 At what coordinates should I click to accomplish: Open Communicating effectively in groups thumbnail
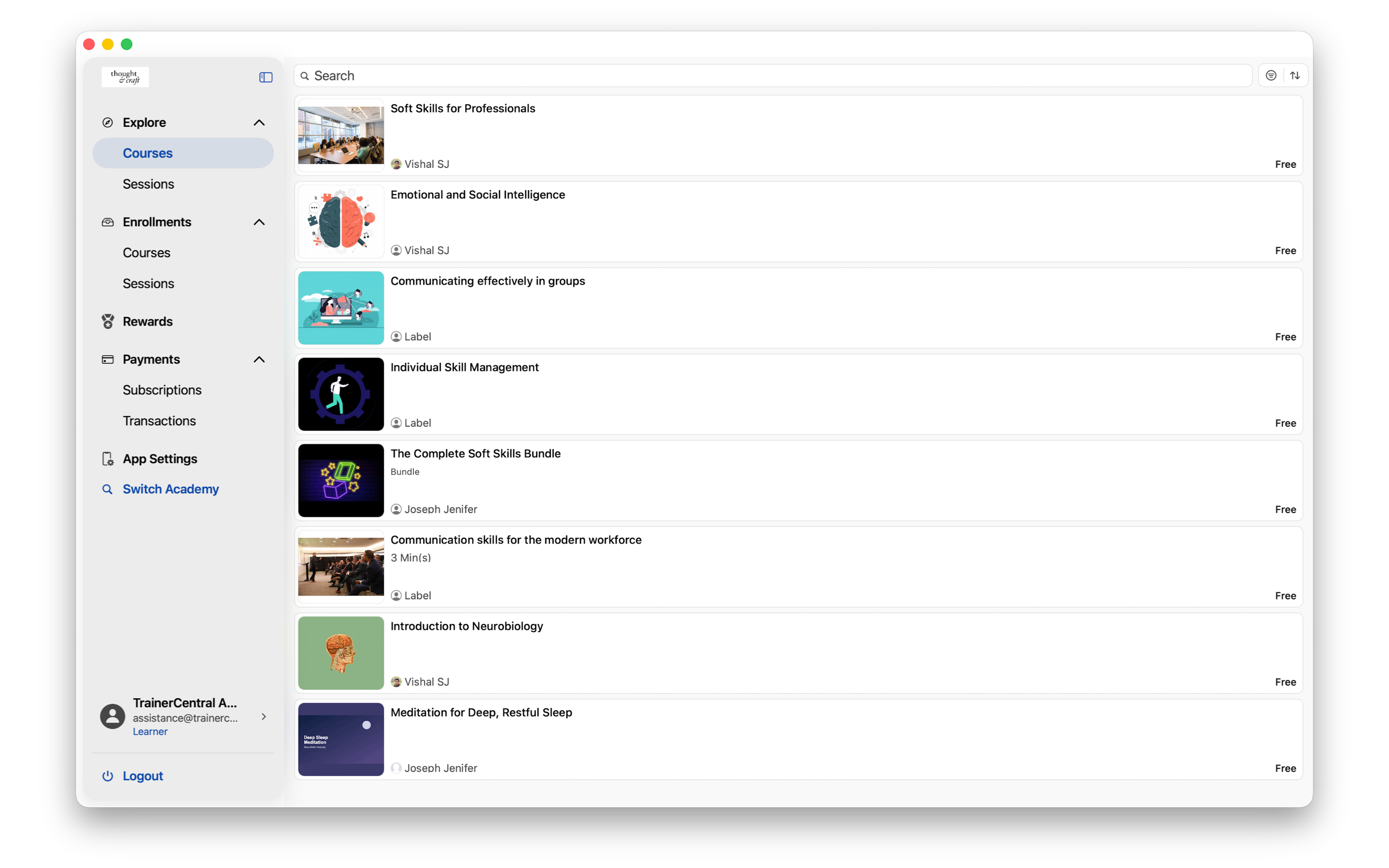(x=340, y=308)
